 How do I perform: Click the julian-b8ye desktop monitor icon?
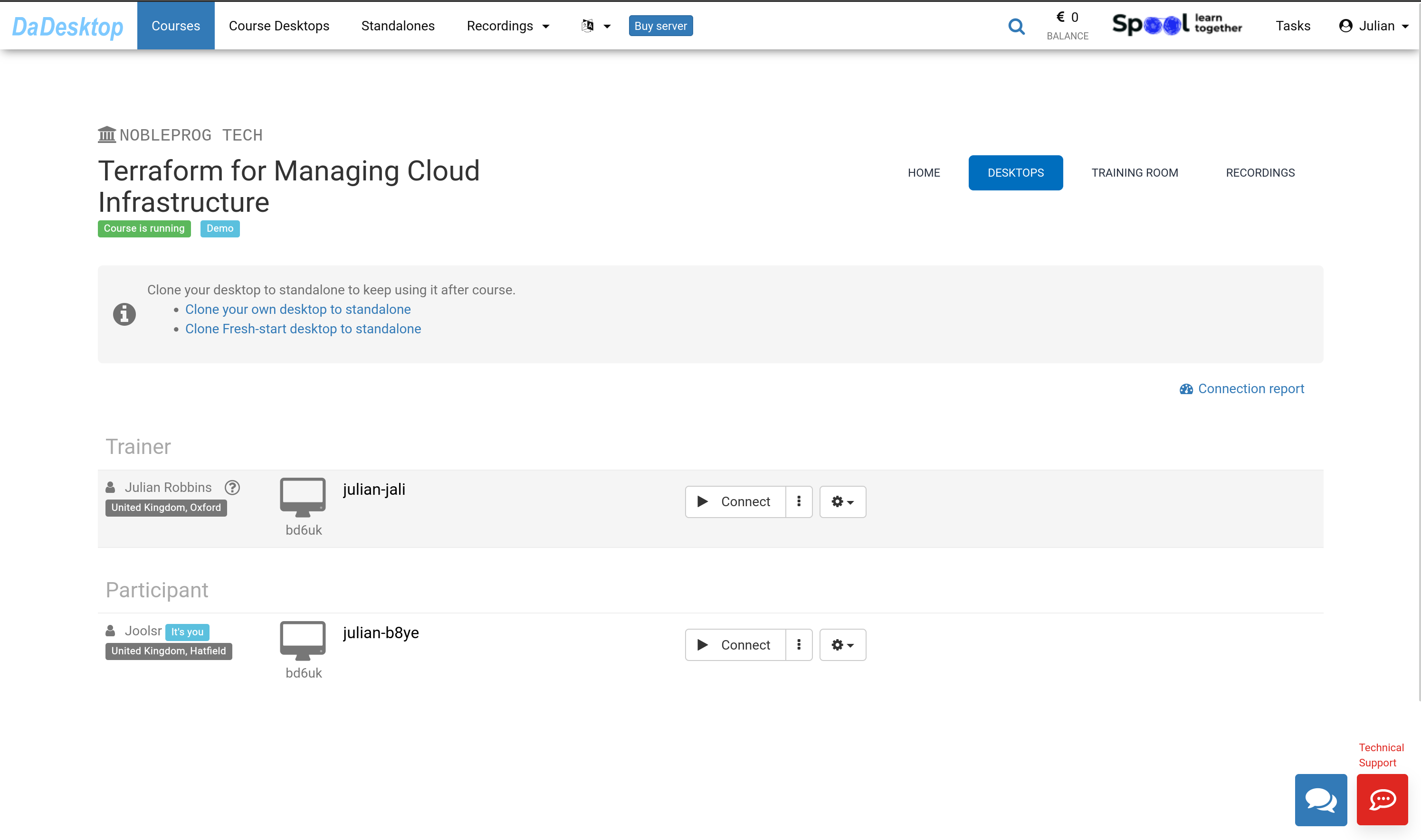303,640
